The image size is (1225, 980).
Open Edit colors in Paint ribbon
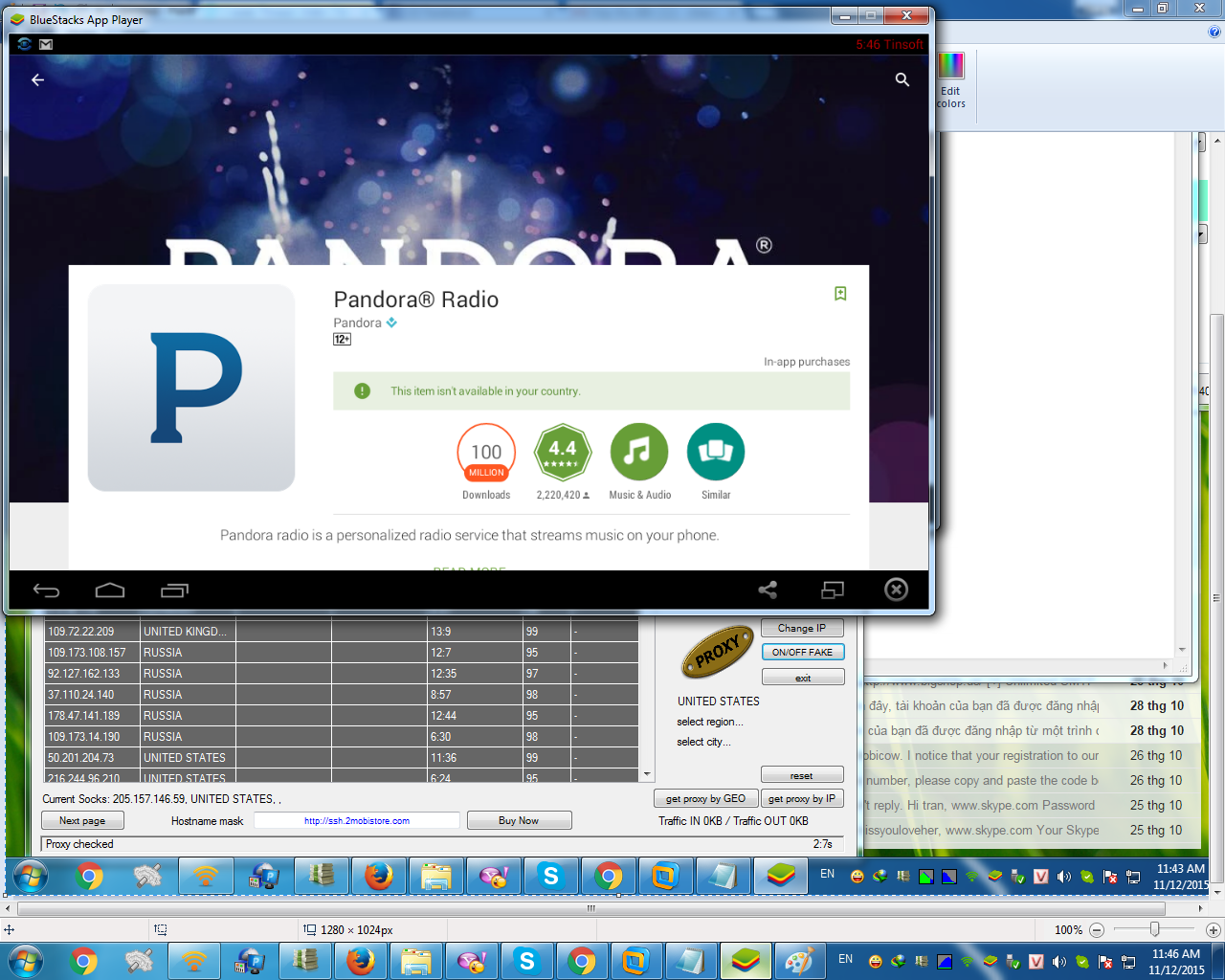pos(951,82)
